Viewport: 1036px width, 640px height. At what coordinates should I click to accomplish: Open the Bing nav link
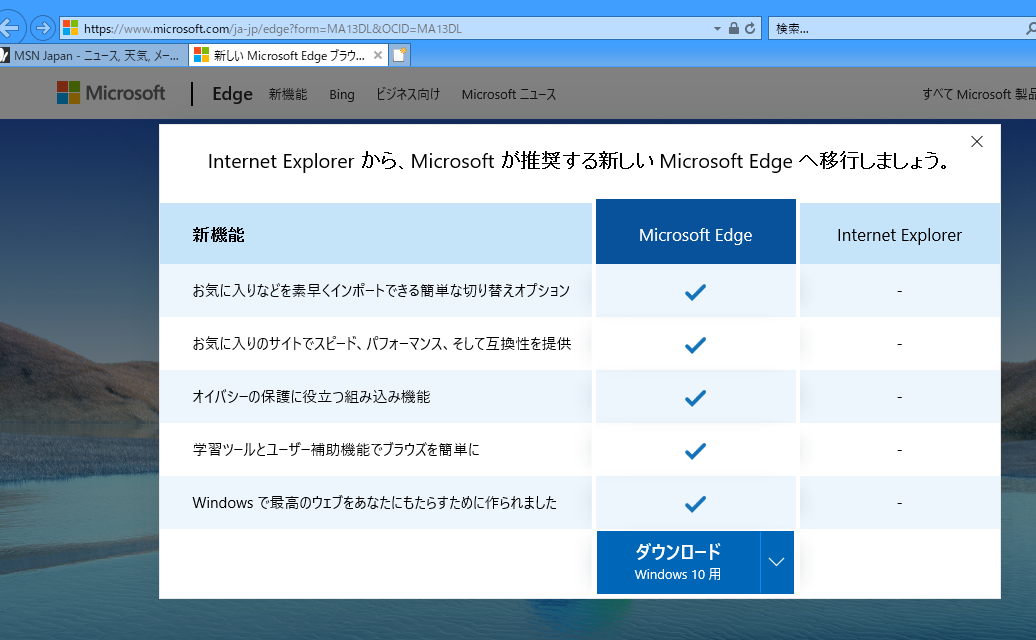pyautogui.click(x=342, y=94)
